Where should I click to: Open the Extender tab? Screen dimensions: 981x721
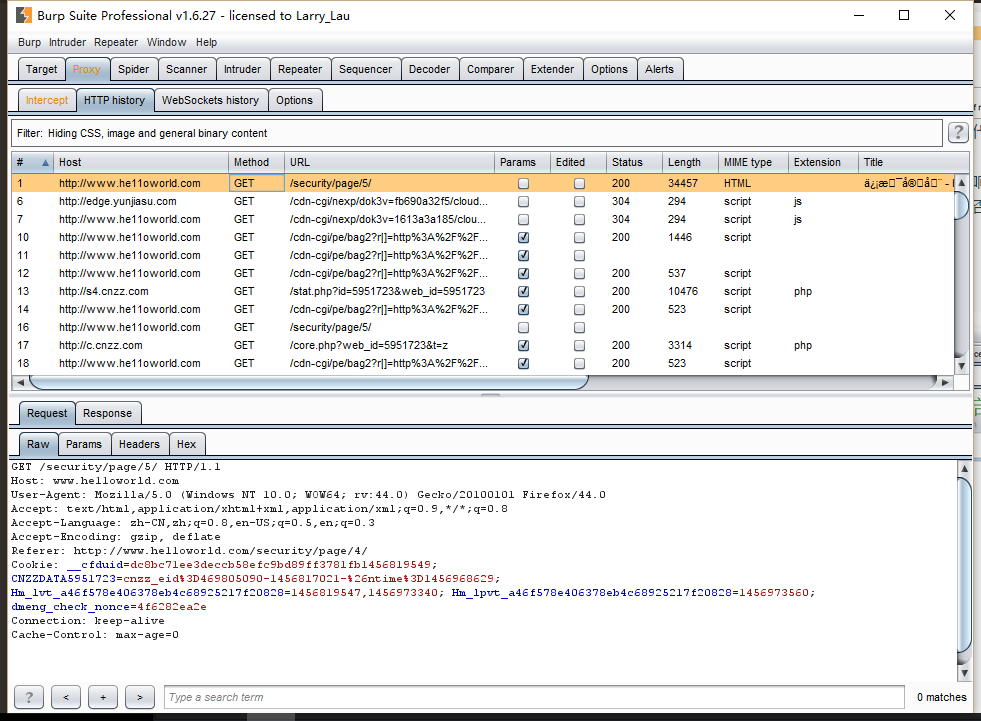[552, 69]
